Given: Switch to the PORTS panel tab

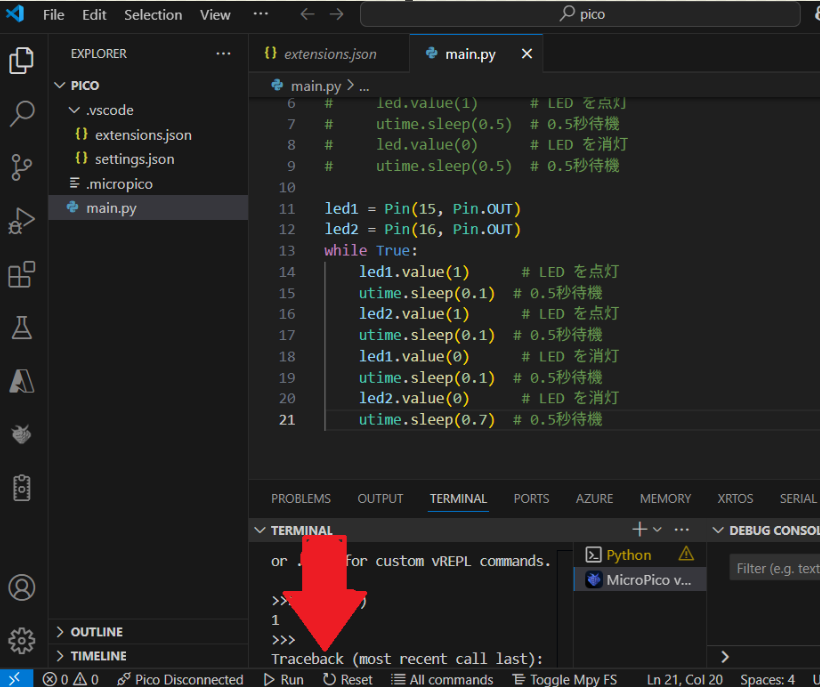Looking at the screenshot, I should [531, 498].
